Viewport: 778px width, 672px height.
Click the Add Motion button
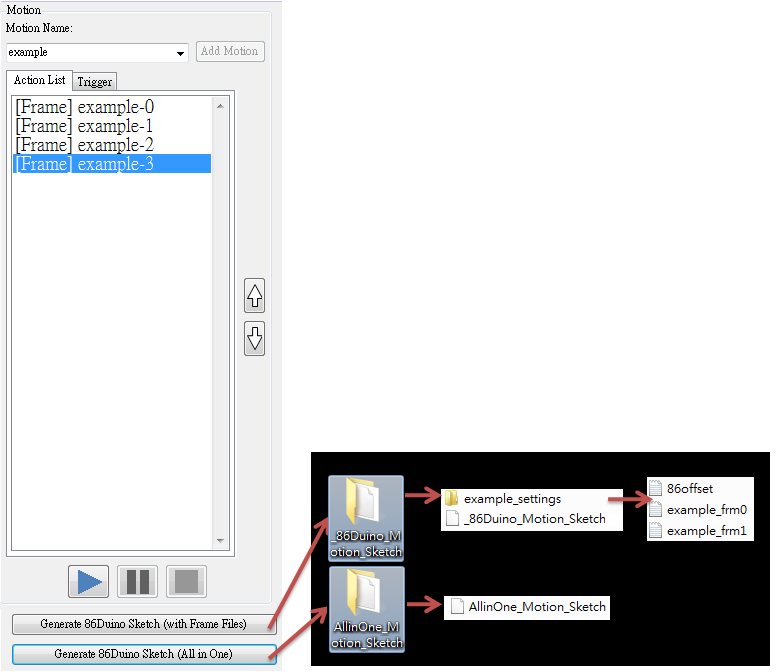230,51
